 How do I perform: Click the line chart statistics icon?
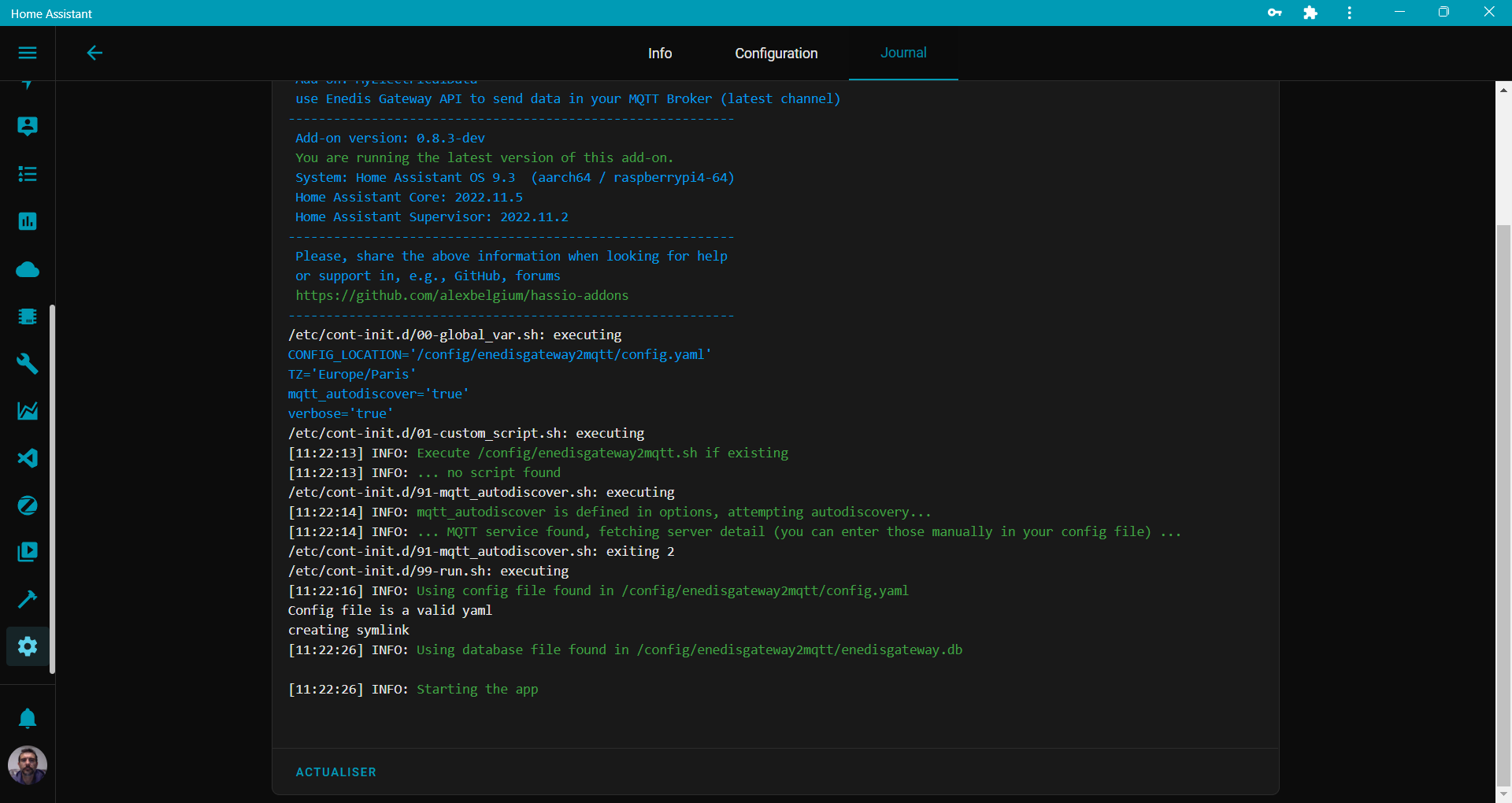click(28, 411)
